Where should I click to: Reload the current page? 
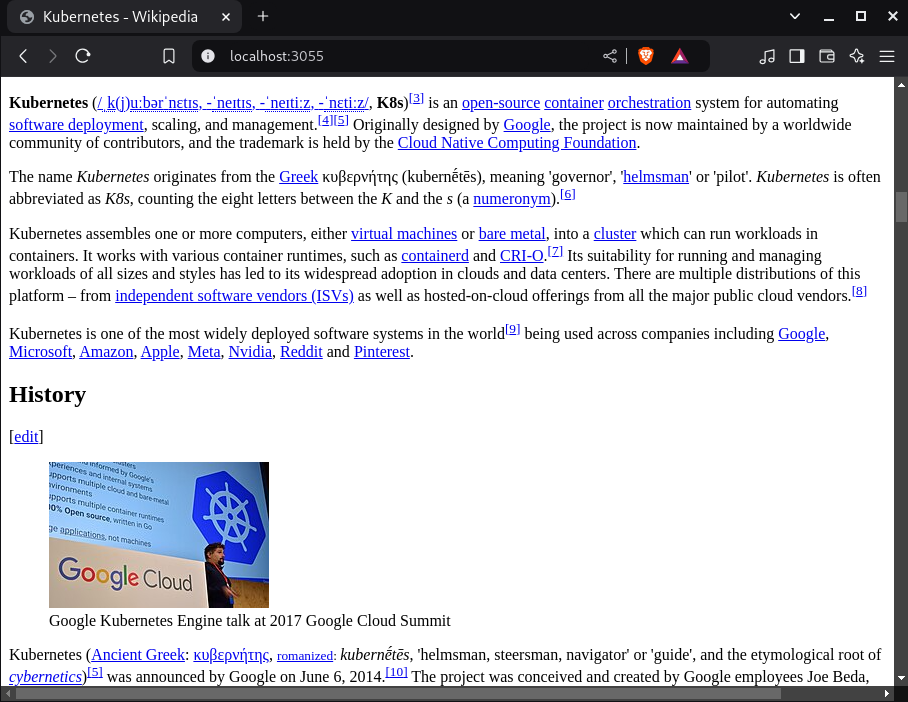point(83,56)
